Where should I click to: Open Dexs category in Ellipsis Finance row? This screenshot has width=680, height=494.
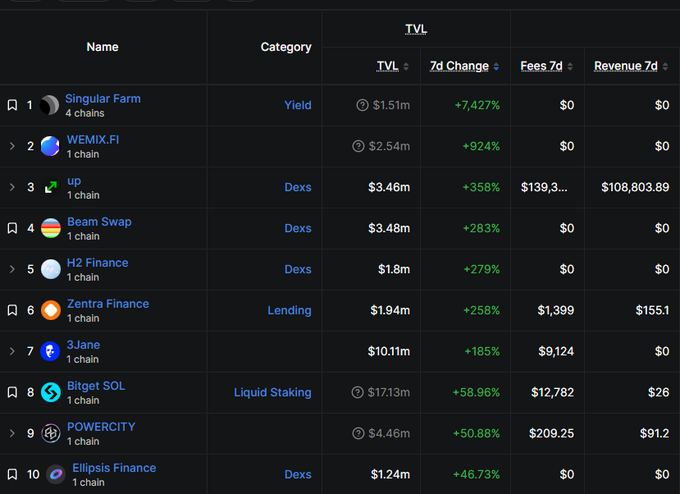(x=298, y=474)
